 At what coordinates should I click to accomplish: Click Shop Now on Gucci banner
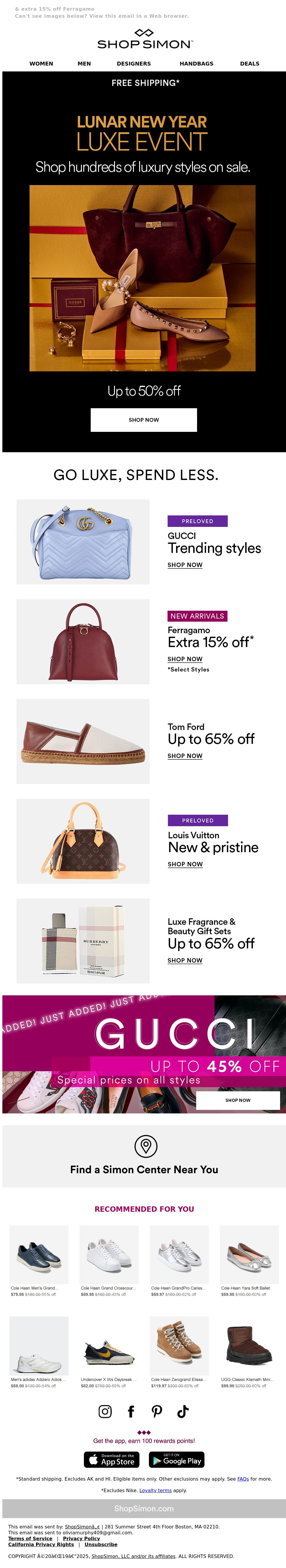(238, 1100)
